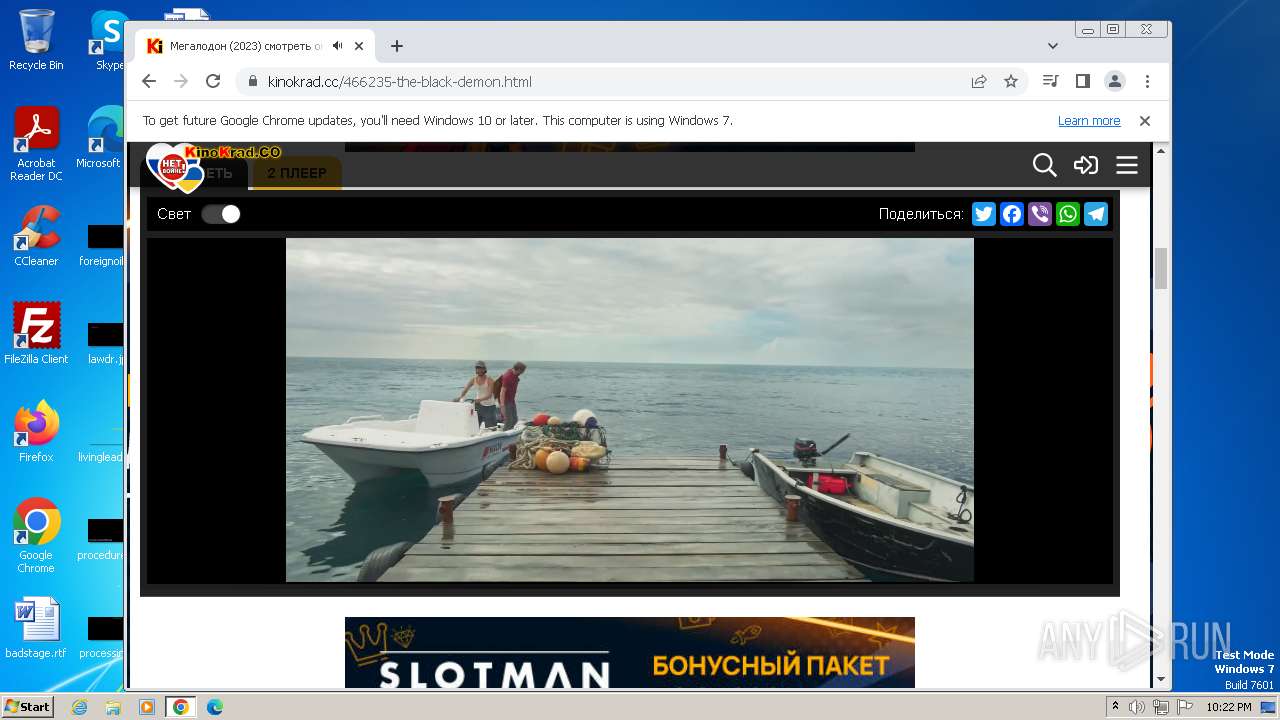Open Chrome side panel

[1082, 81]
